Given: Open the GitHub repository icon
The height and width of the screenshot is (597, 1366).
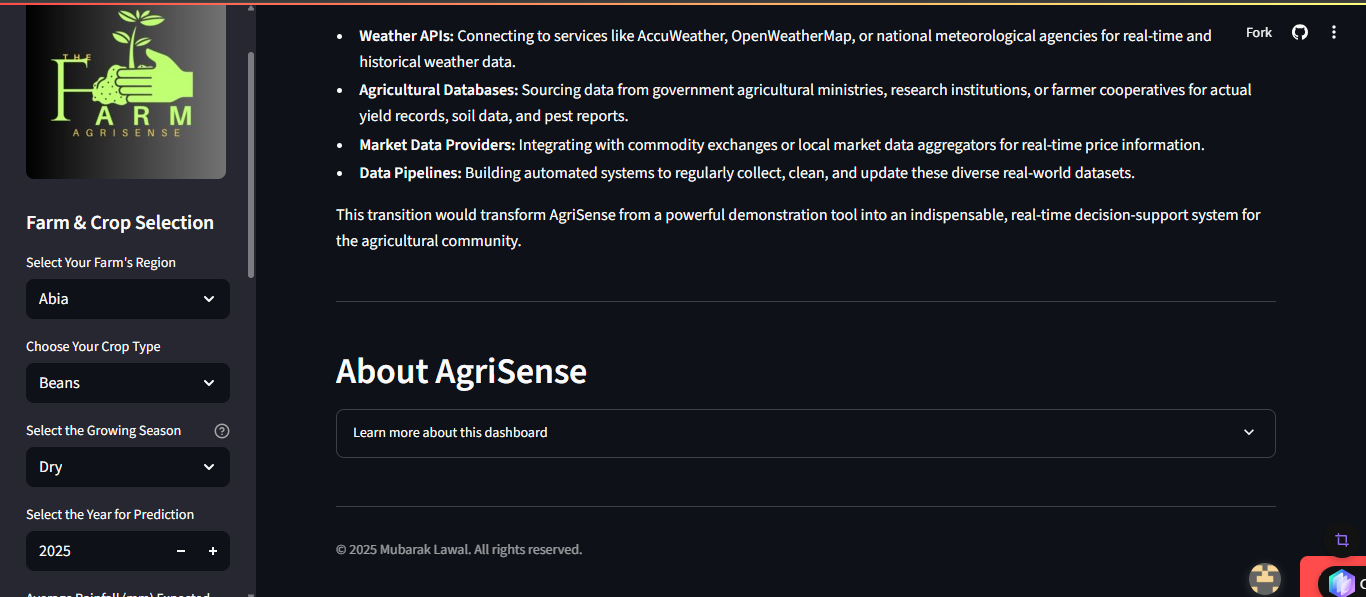Looking at the screenshot, I should [1300, 32].
